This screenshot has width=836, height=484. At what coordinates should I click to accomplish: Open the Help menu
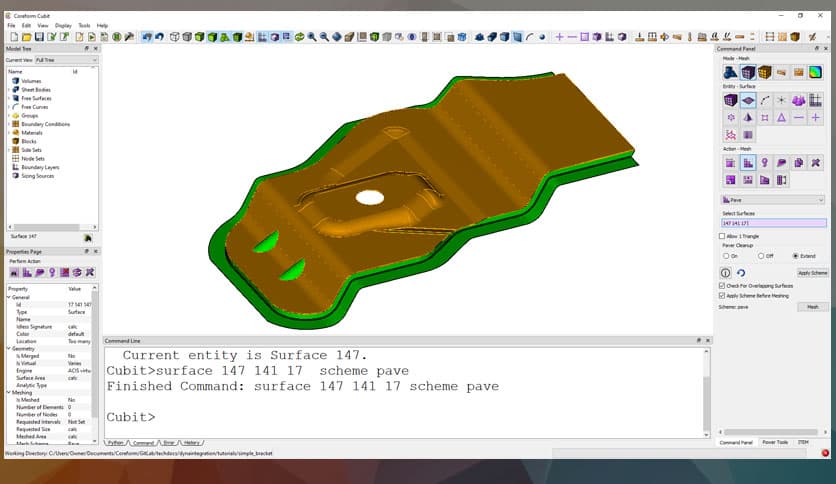pos(102,26)
